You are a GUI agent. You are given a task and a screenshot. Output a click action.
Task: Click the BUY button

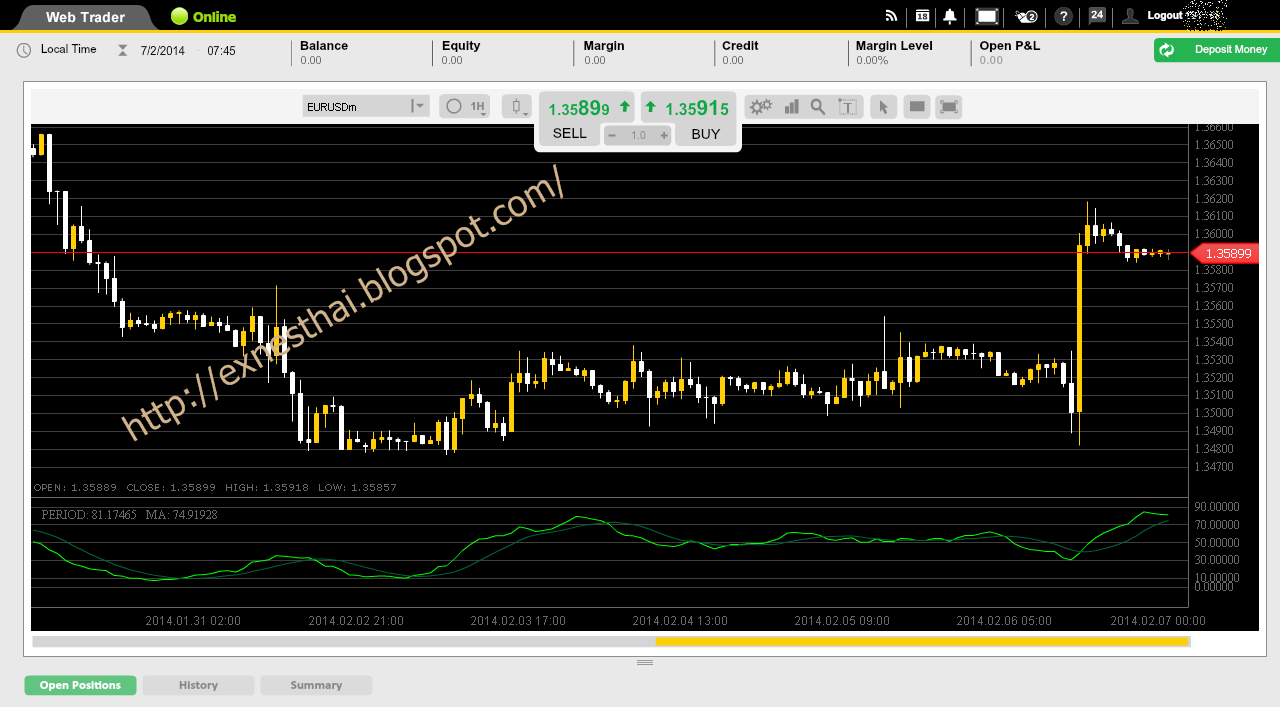706,134
